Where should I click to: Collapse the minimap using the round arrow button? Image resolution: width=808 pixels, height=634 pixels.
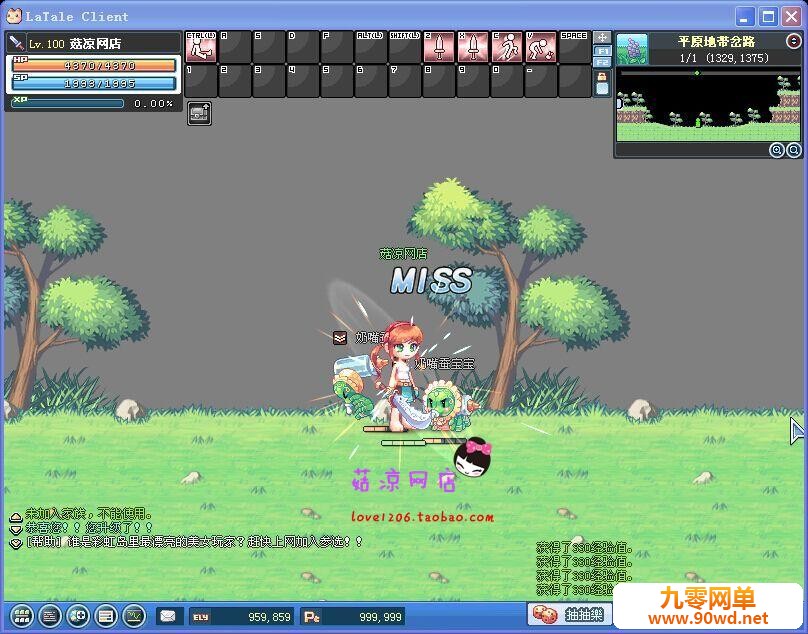794,41
